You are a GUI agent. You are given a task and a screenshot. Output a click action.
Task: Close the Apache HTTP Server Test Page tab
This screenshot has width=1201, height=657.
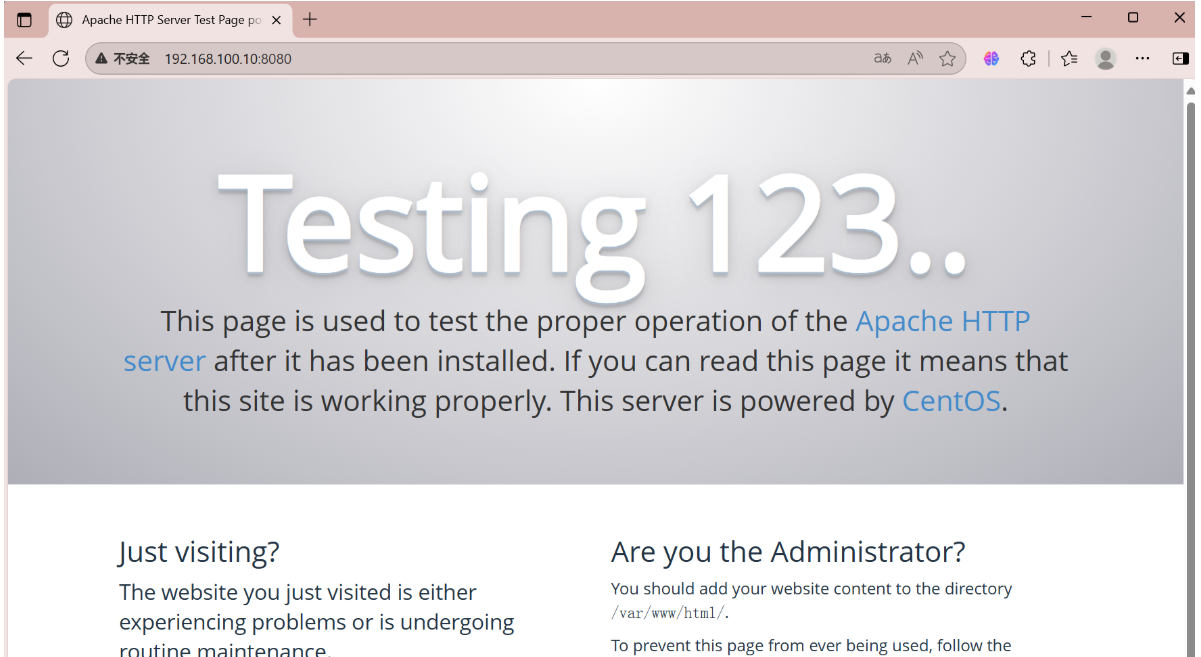(276, 20)
